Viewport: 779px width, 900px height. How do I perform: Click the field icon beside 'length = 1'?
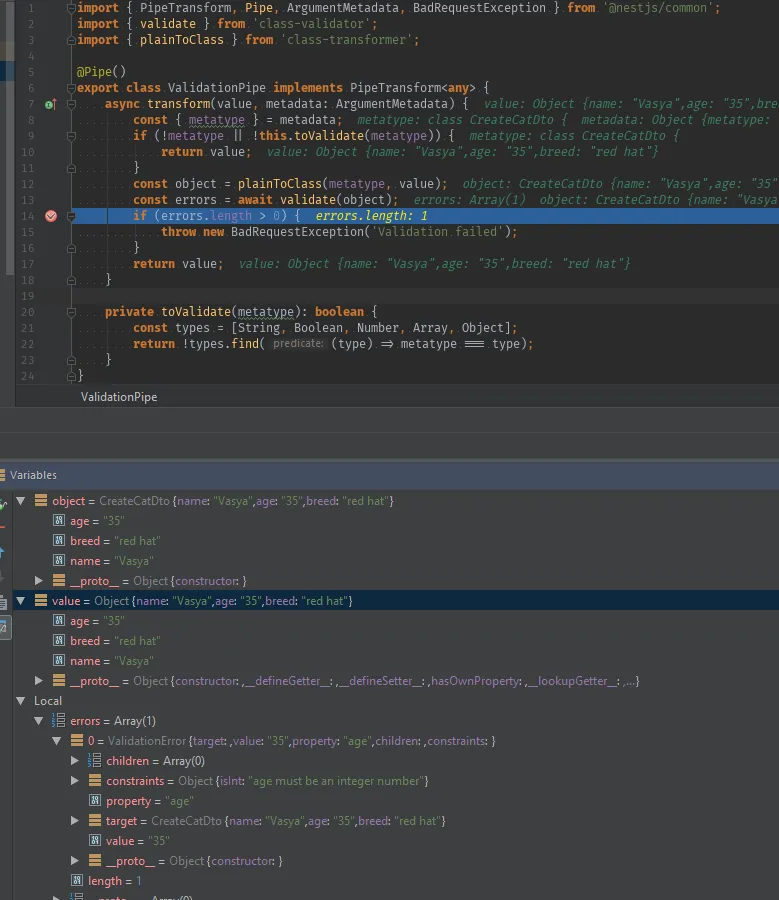[x=77, y=881]
